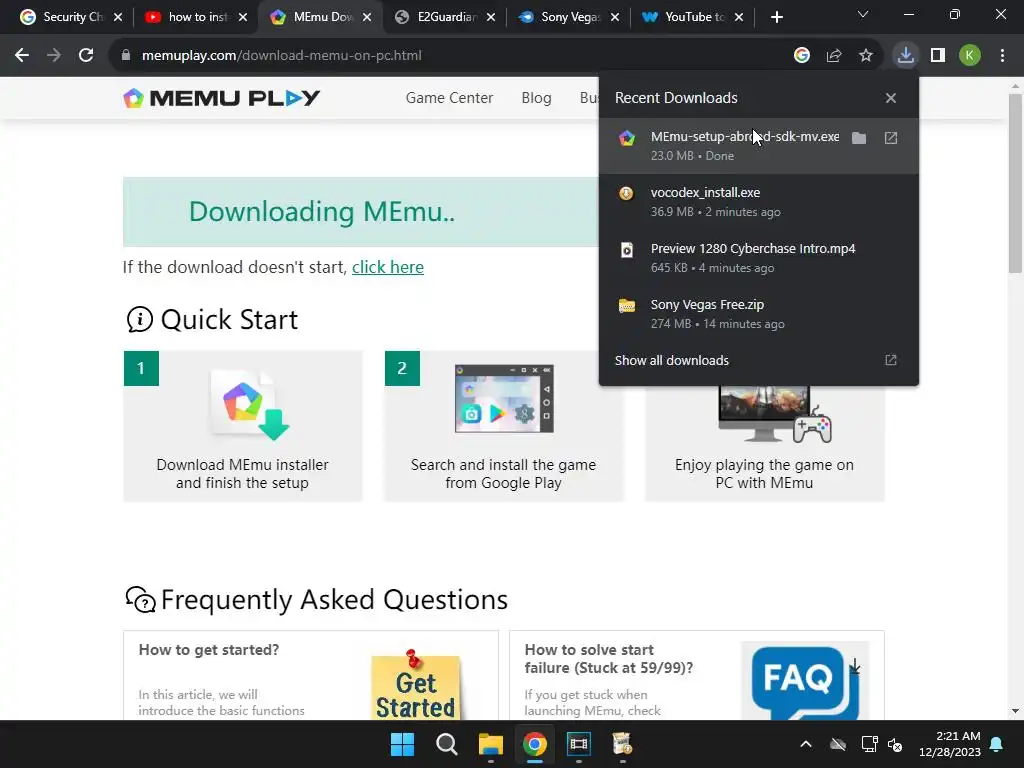Close the Recent Downloads popup
The width and height of the screenshot is (1024, 768).
(x=891, y=98)
